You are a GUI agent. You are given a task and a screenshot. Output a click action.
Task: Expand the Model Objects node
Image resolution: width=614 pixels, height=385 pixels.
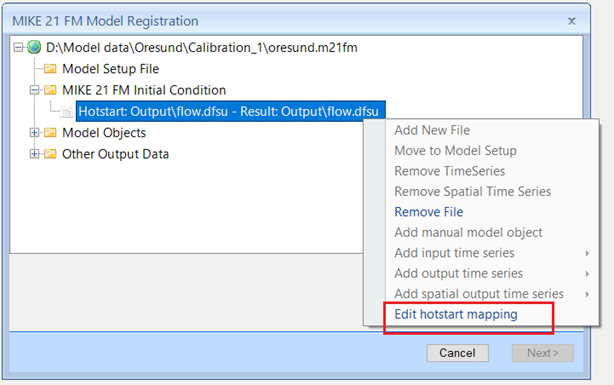coord(34,133)
